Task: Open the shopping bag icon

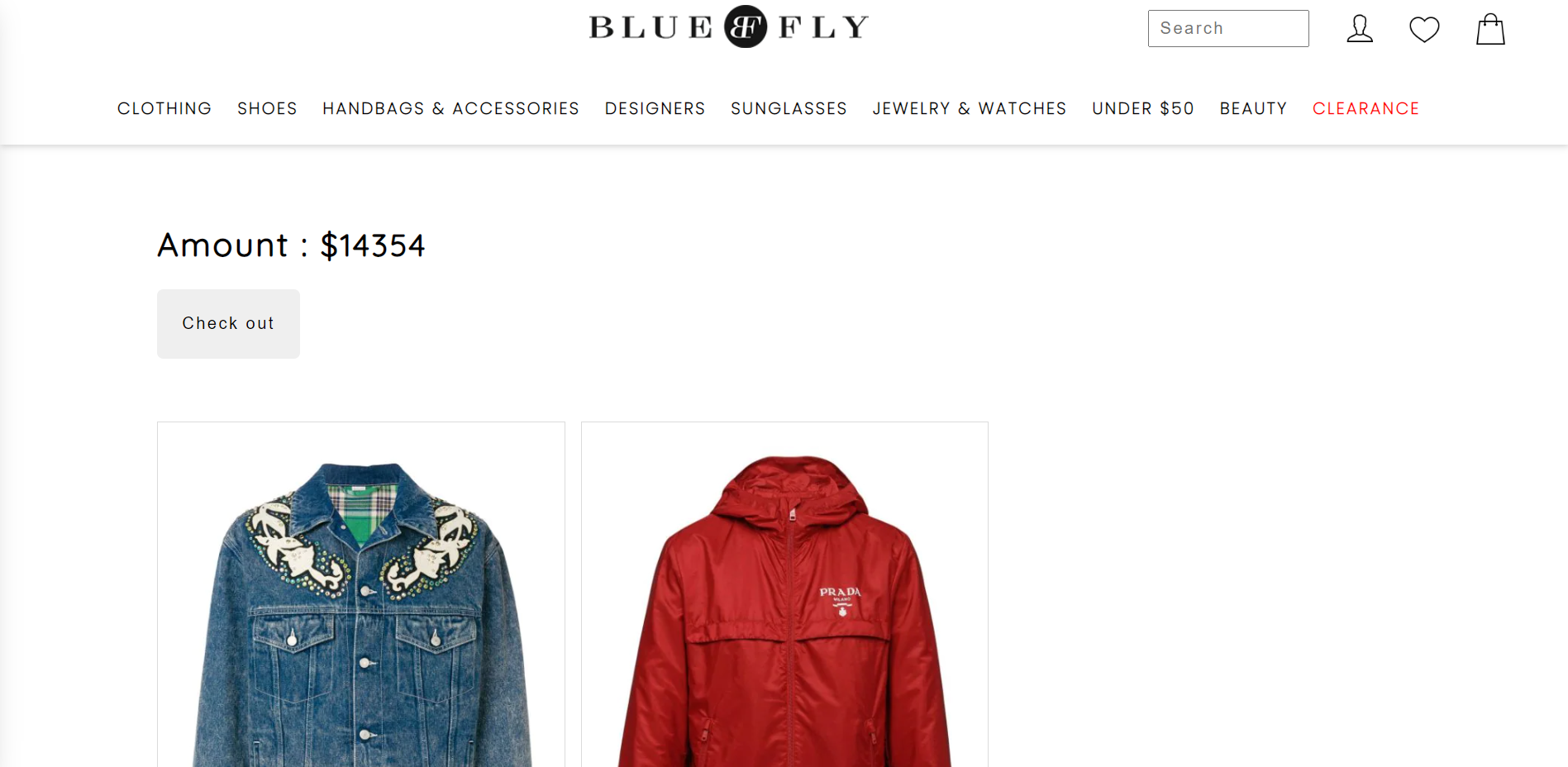Action: tap(1490, 29)
